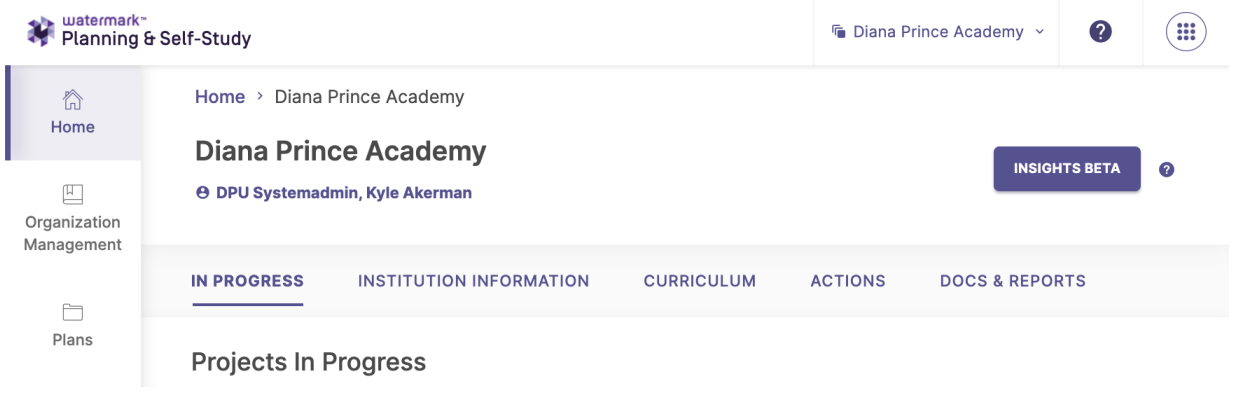
Task: Open the Plans folder icon
Action: click(x=72, y=312)
